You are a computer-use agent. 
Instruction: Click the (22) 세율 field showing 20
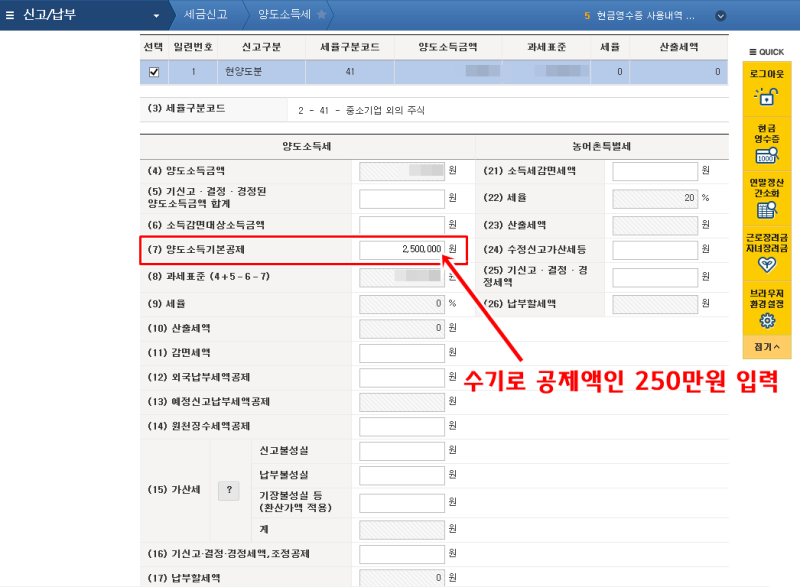(655, 198)
